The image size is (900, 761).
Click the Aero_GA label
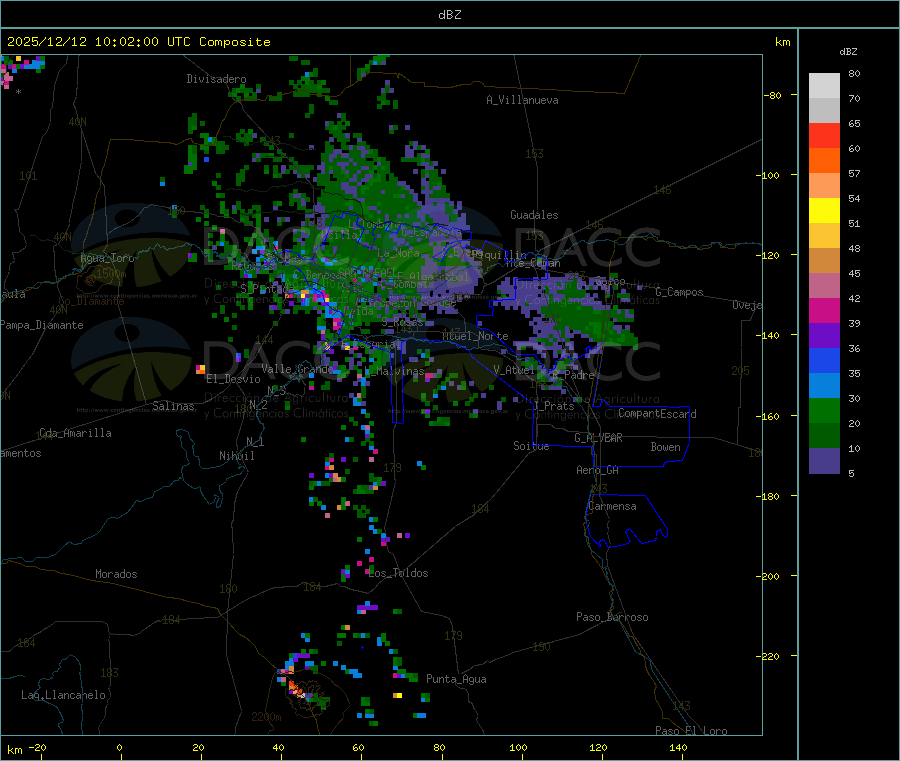coord(598,470)
